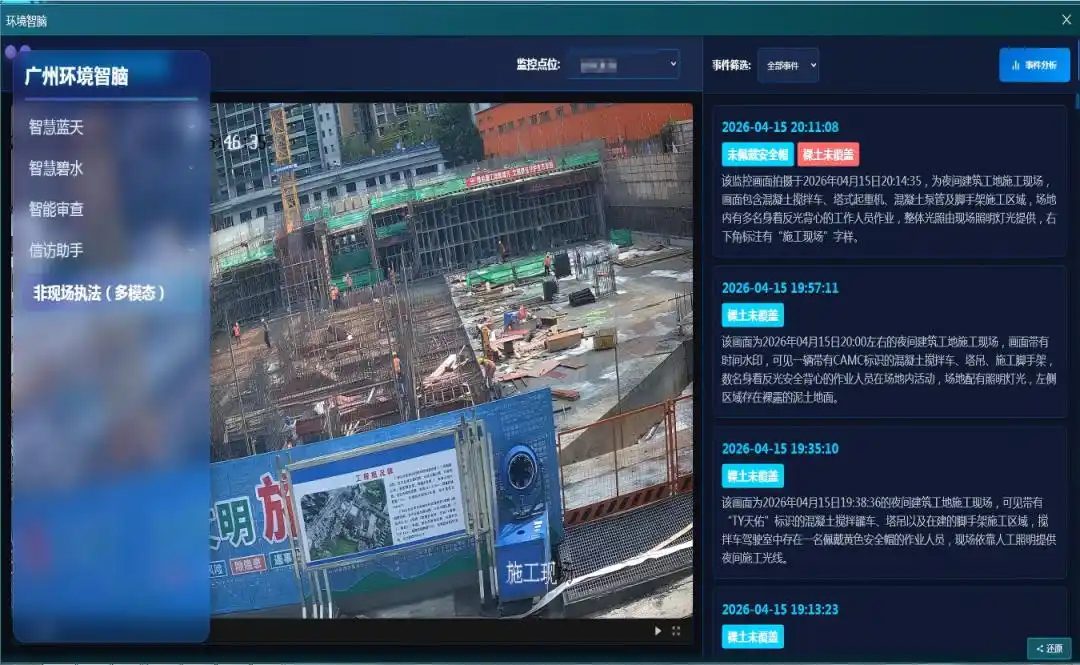Click the event list scrollbar
Image resolution: width=1080 pixels, height=665 pixels.
[1076, 99]
